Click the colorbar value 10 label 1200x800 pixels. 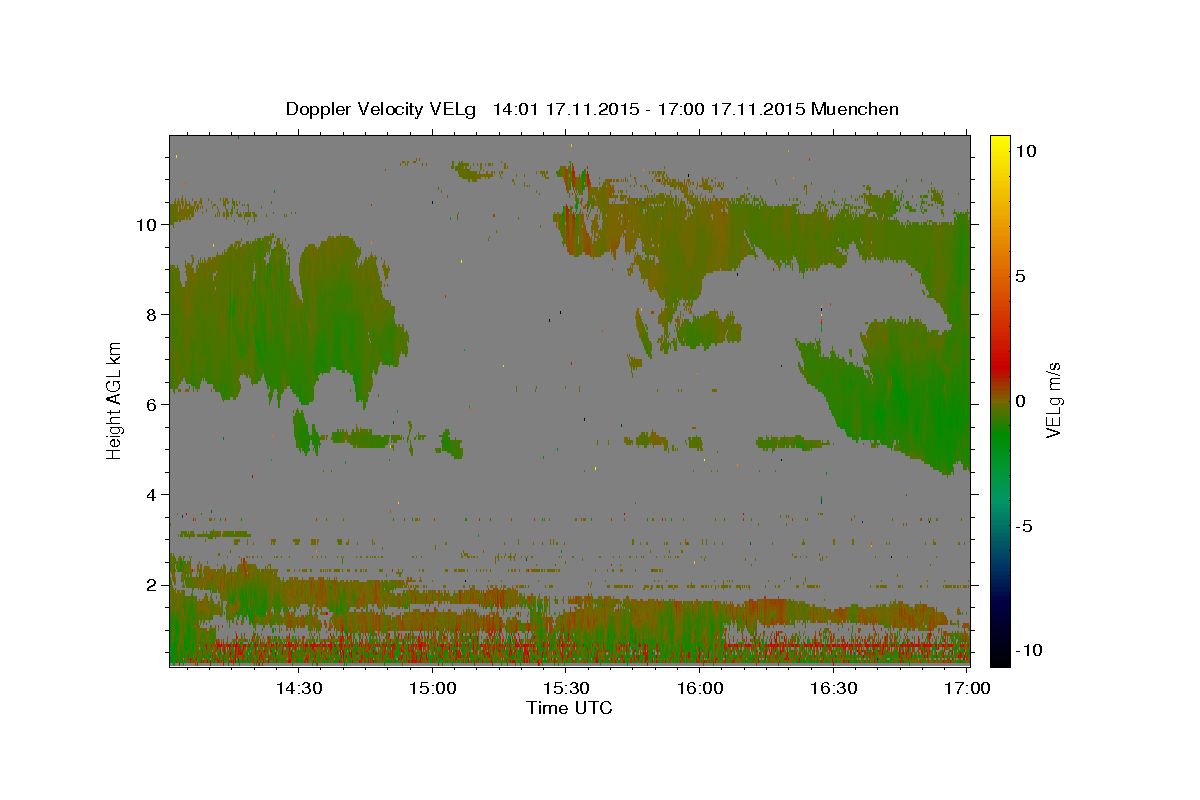(1026, 150)
